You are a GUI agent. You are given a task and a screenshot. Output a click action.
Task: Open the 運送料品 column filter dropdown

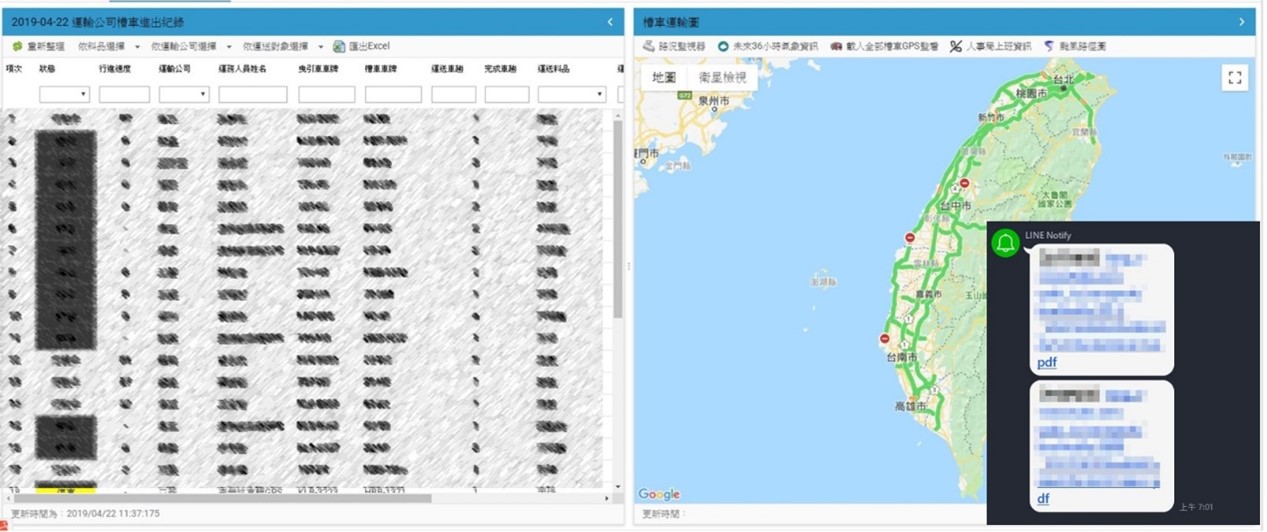pyautogui.click(x=572, y=95)
